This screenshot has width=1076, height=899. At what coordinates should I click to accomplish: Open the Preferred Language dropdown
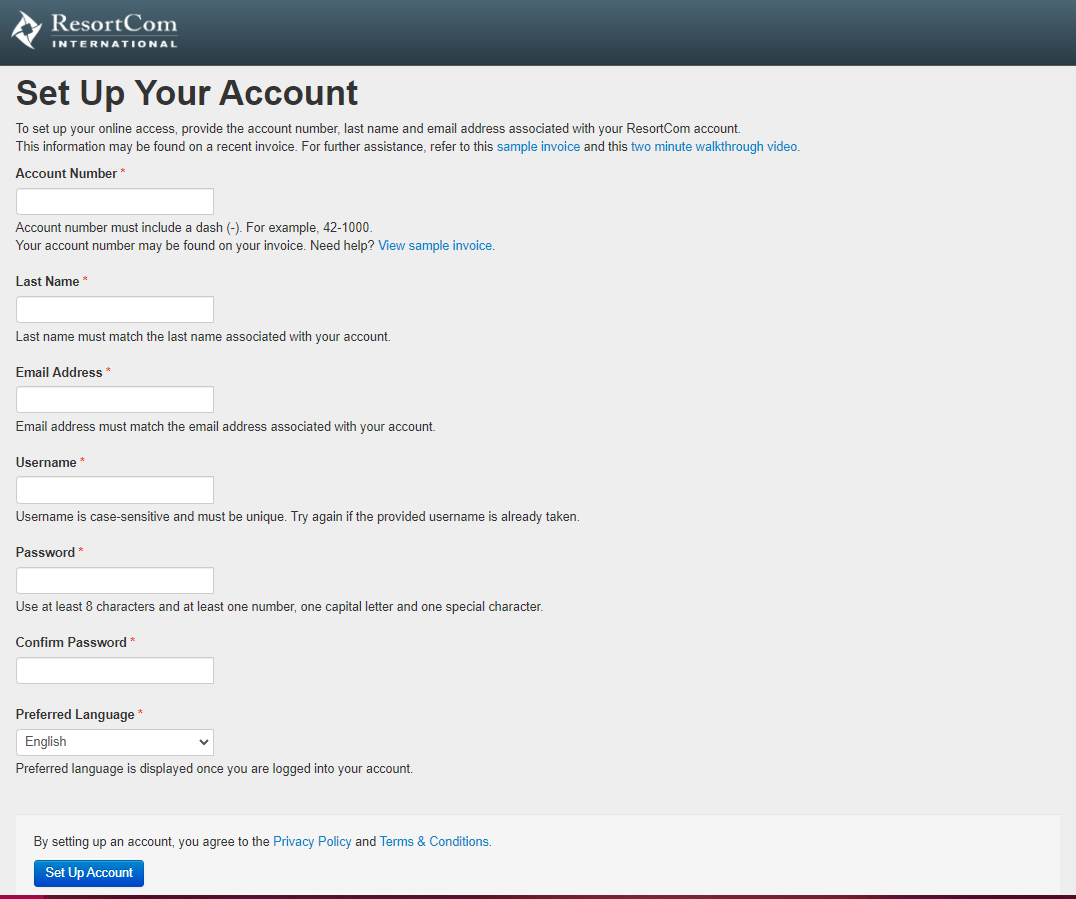115,742
